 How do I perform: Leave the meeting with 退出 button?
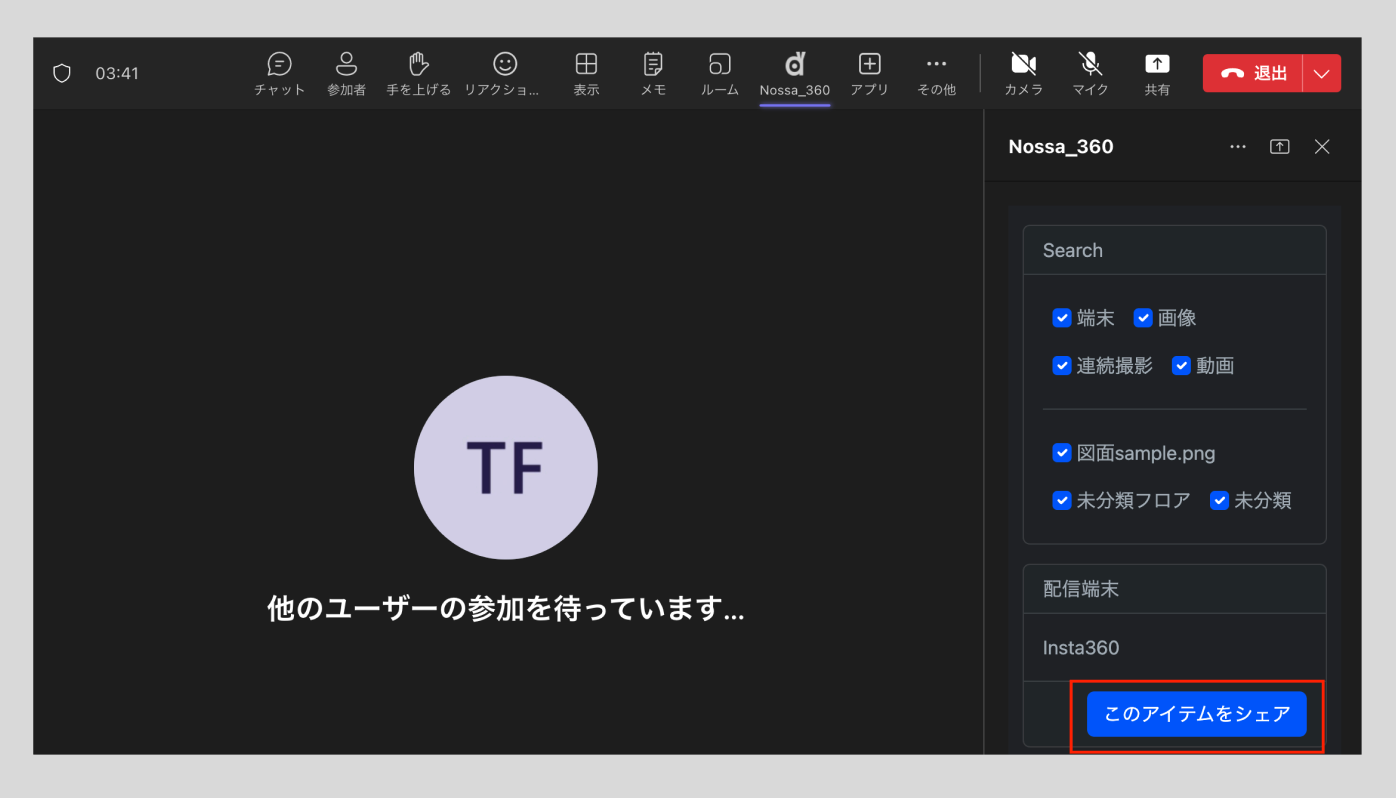(x=1254, y=73)
